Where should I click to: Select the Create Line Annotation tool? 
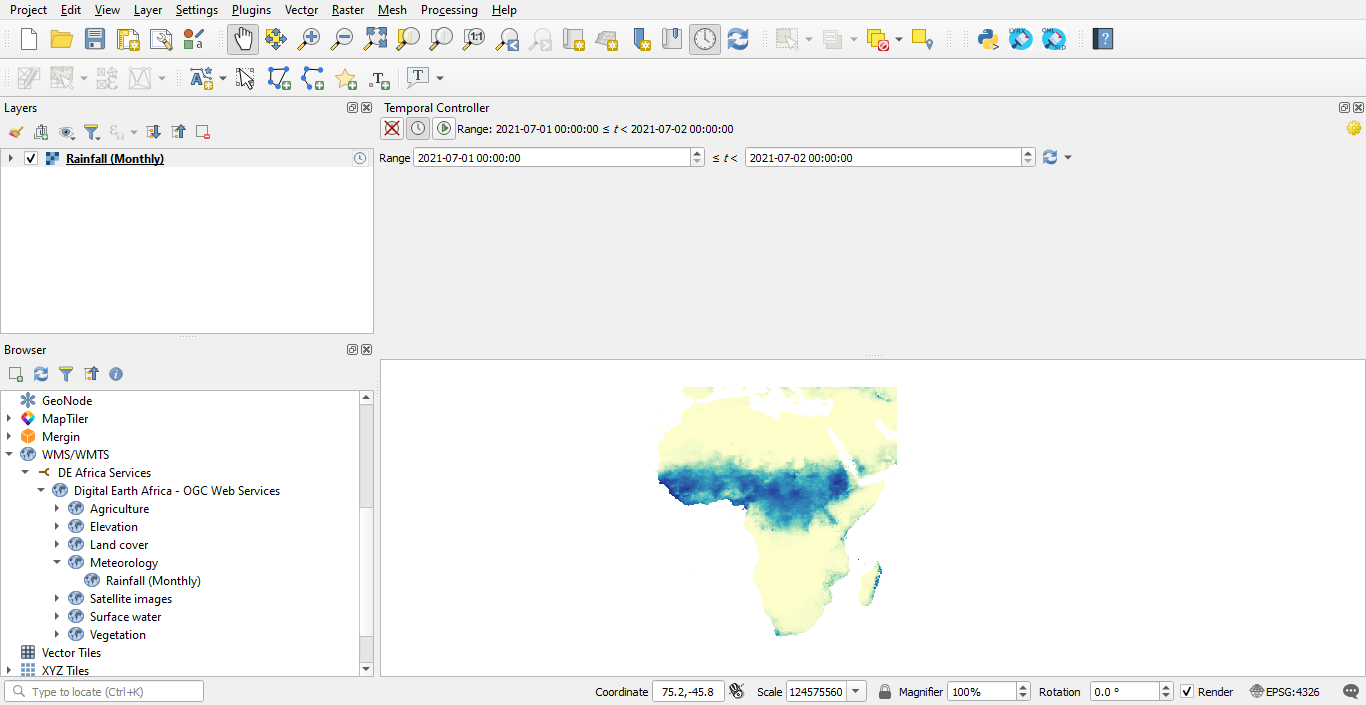click(312, 78)
